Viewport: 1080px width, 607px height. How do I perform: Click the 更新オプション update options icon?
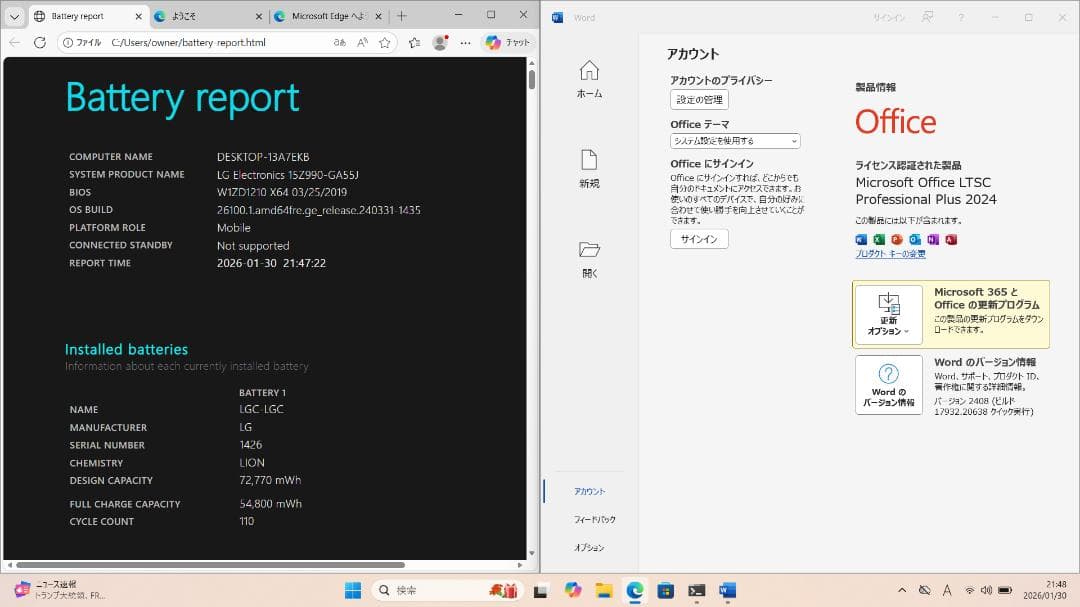[888, 314]
